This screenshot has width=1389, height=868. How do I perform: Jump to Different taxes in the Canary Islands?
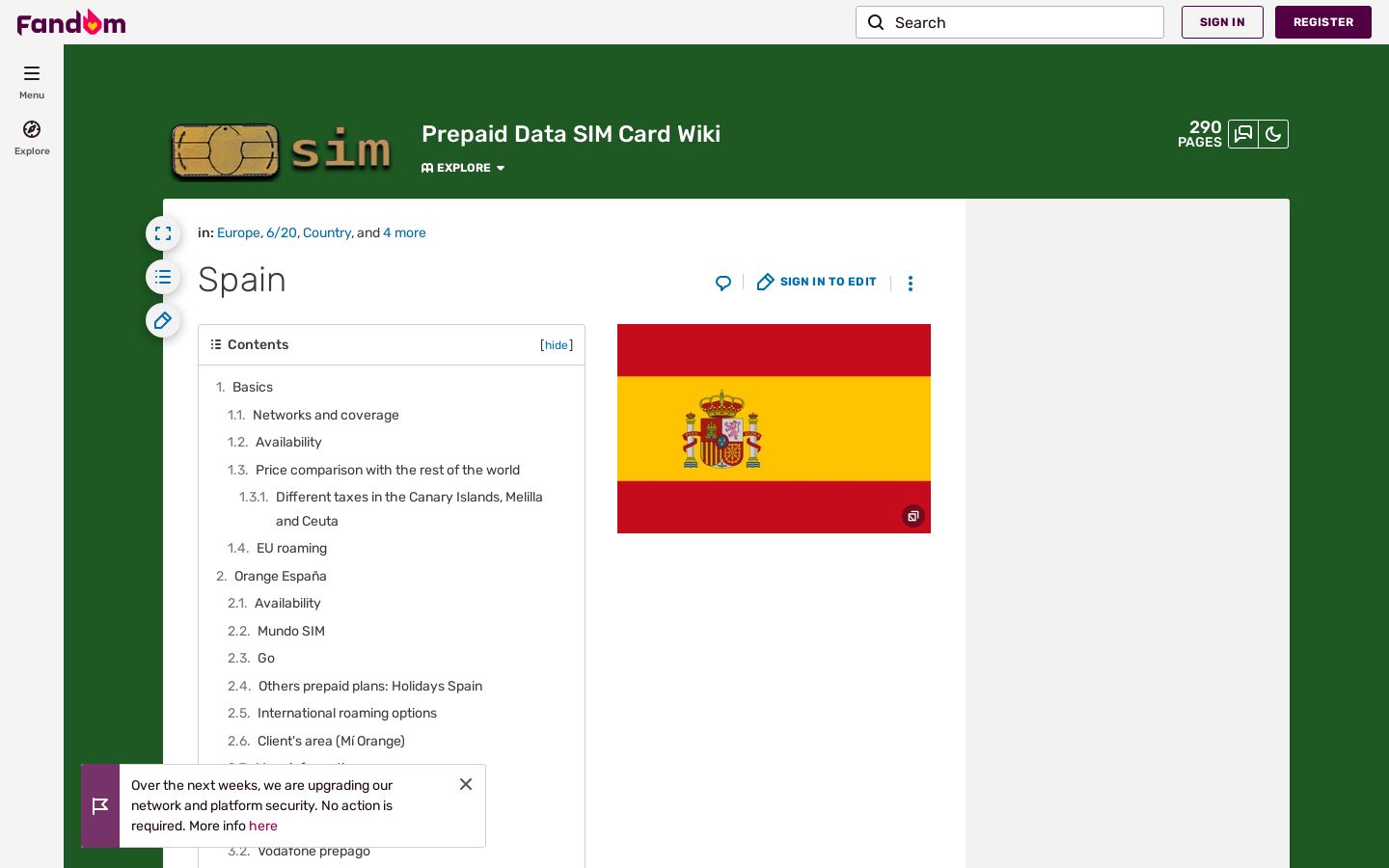[409, 508]
